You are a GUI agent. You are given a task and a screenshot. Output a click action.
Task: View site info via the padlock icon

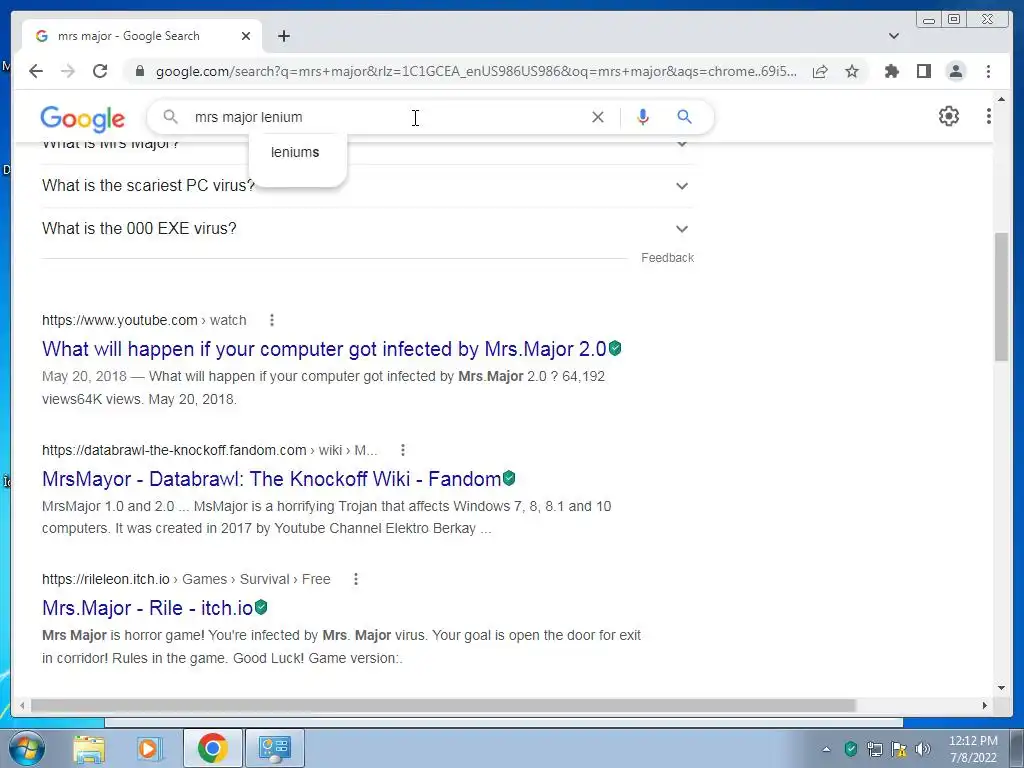[139, 71]
